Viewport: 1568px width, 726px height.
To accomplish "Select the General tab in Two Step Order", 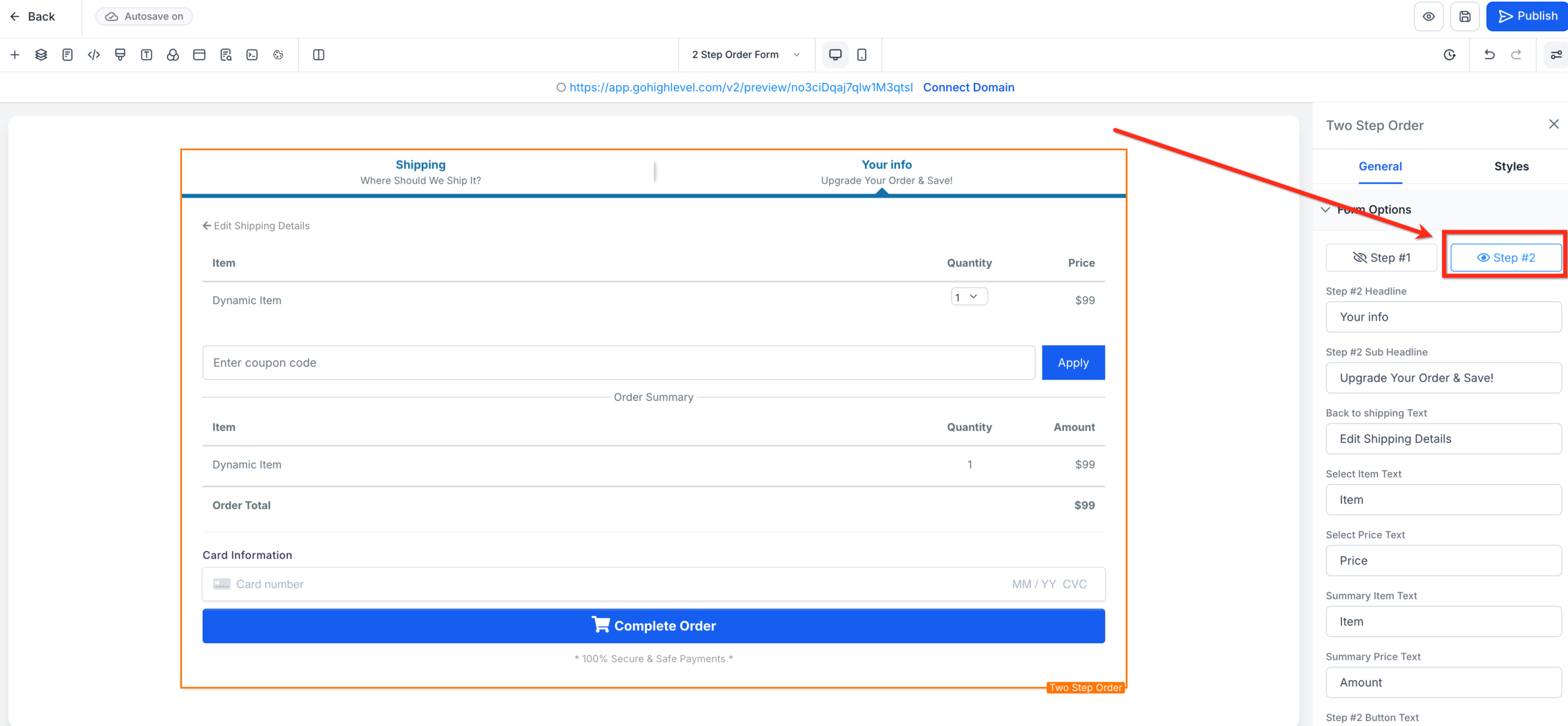I will click(x=1381, y=166).
